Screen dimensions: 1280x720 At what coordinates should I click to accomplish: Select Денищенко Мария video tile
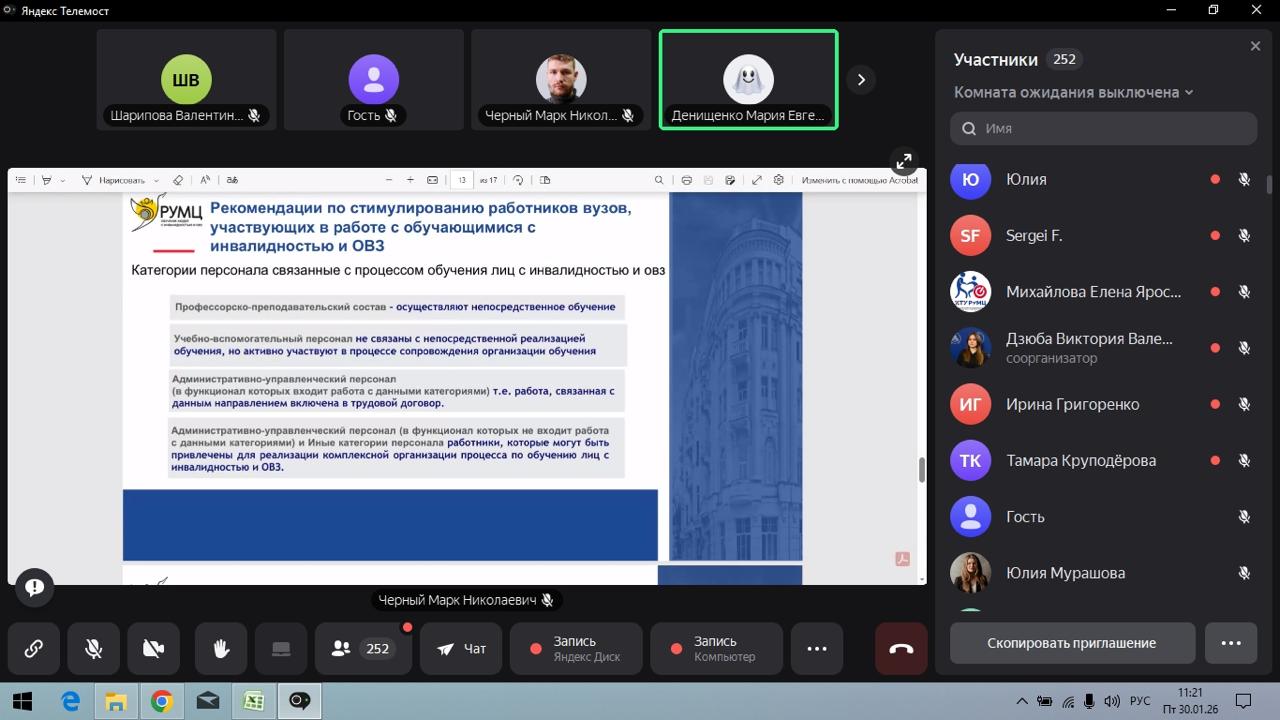[748, 80]
